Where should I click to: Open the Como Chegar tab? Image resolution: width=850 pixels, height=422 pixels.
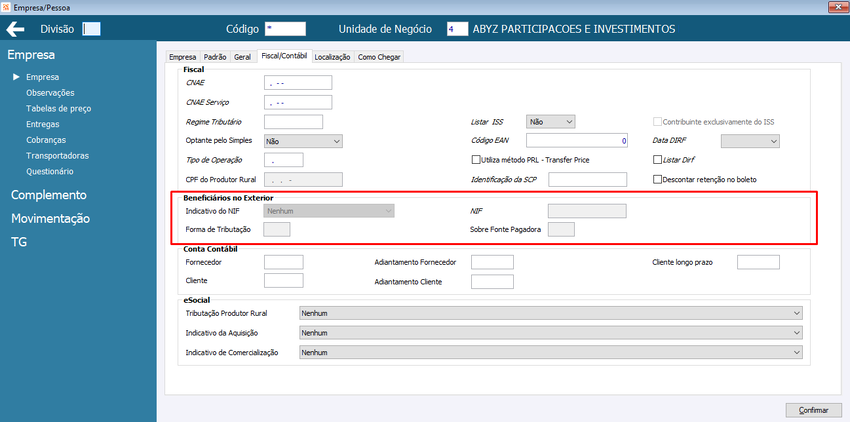point(379,57)
